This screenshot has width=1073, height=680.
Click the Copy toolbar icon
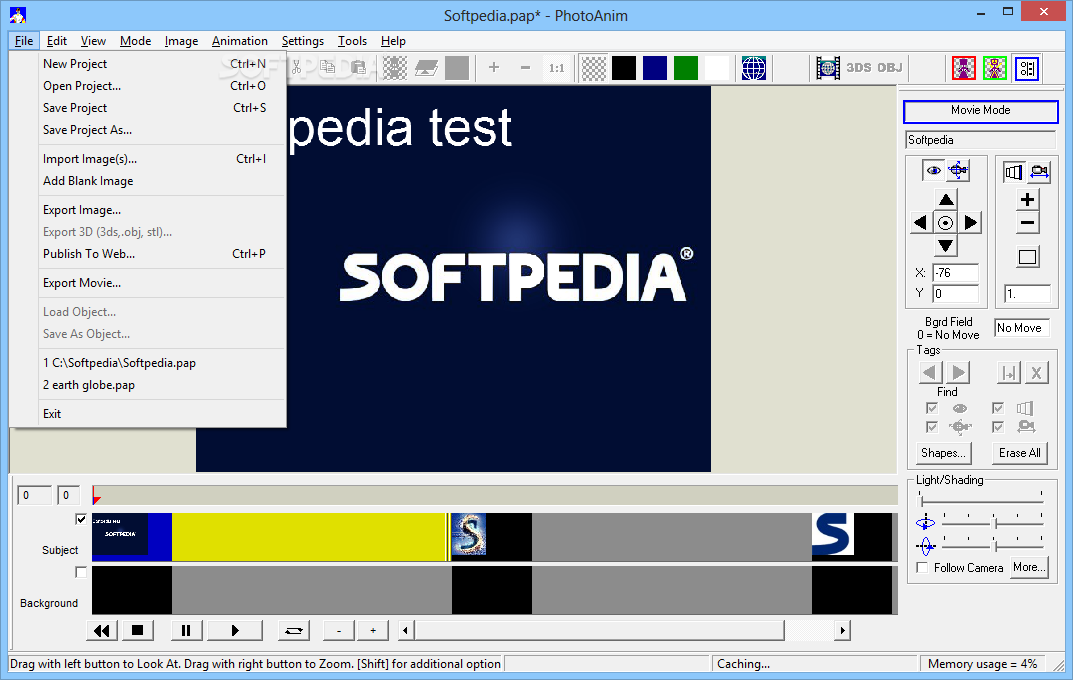pyautogui.click(x=328, y=67)
